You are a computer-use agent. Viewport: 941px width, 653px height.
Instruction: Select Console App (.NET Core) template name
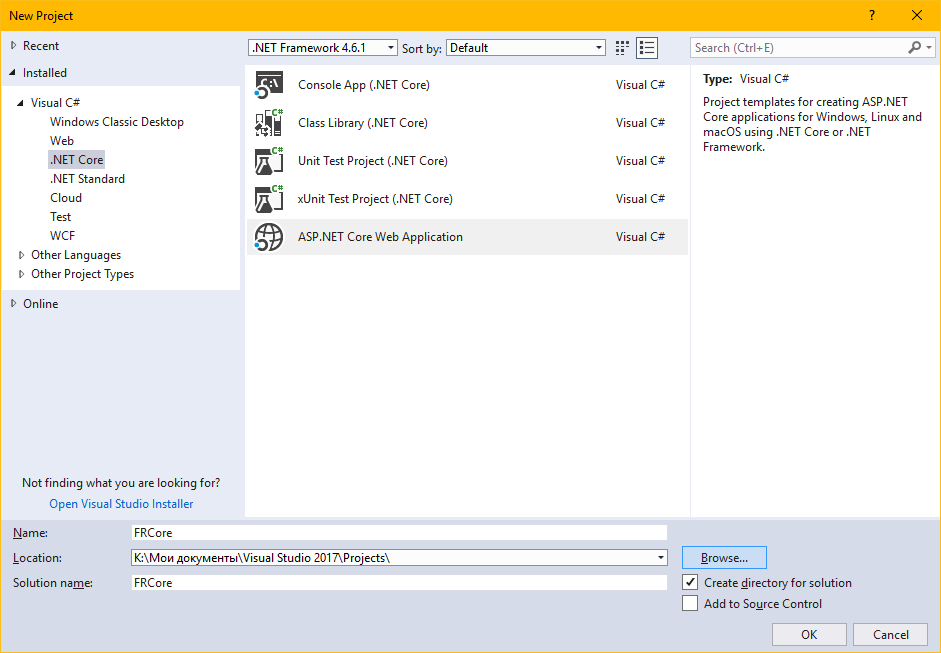point(364,85)
